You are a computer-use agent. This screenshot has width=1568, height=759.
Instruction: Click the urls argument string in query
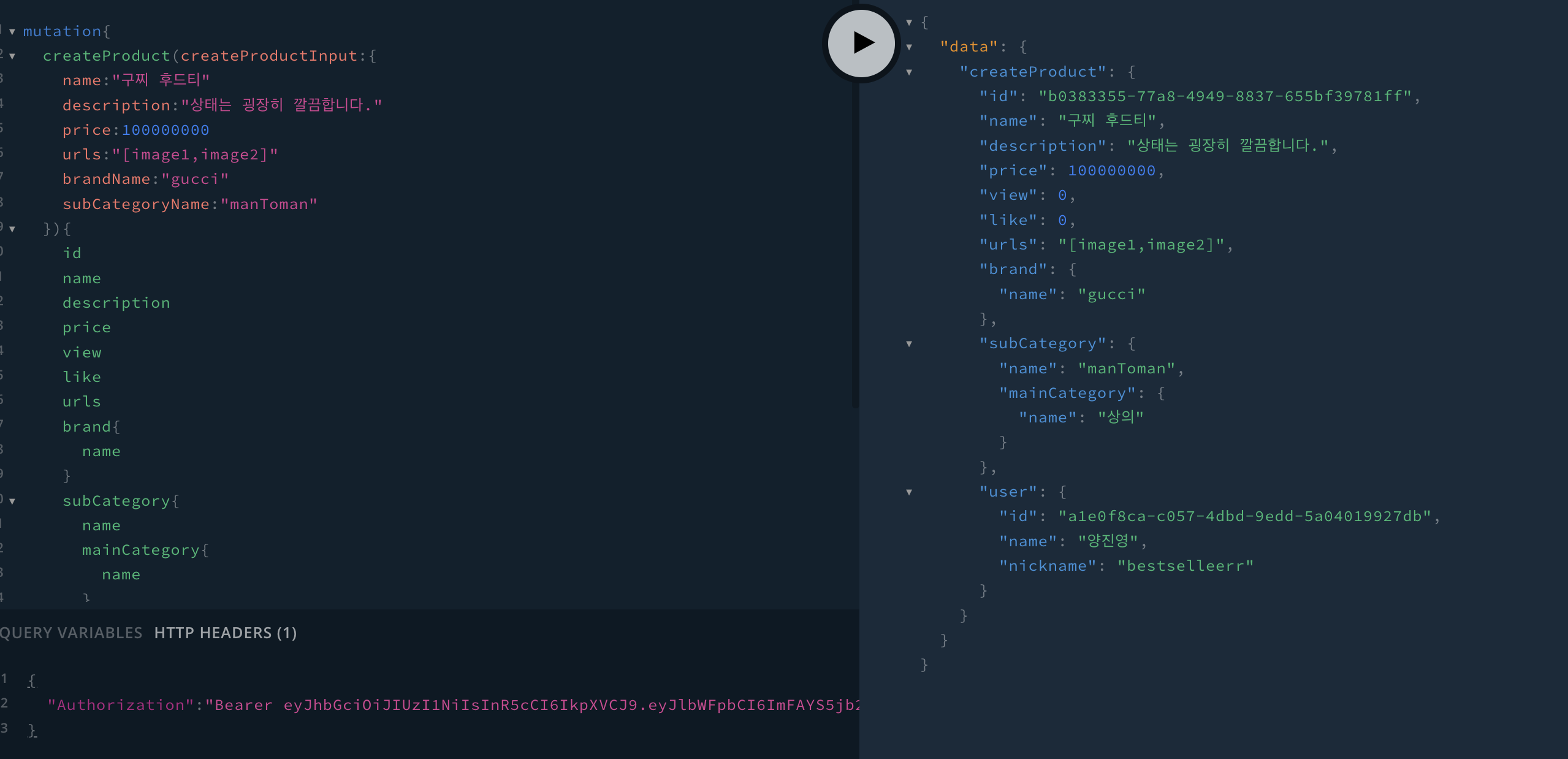click(195, 154)
